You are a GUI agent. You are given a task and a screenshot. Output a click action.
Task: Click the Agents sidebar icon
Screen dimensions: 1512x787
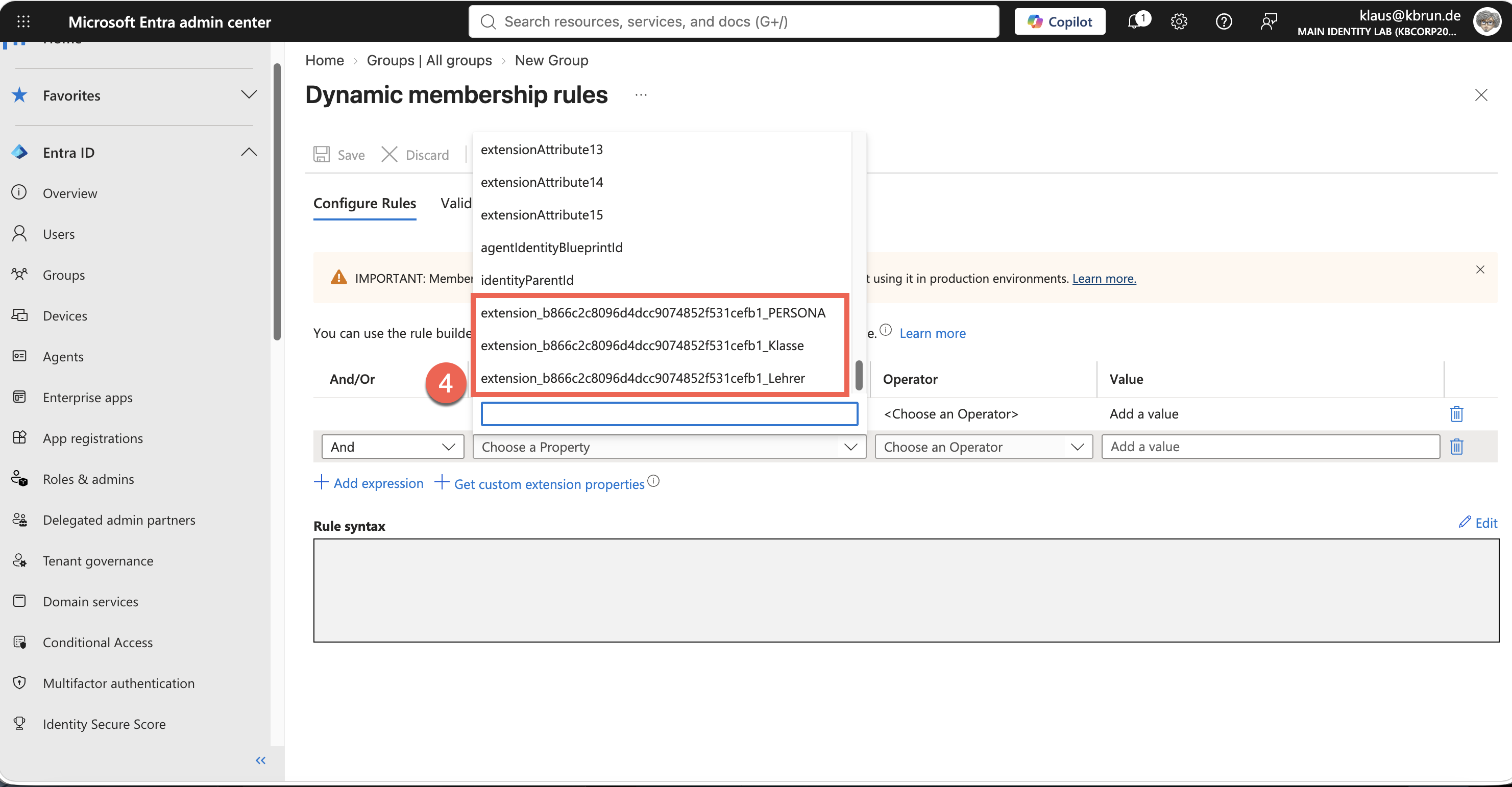click(x=19, y=356)
